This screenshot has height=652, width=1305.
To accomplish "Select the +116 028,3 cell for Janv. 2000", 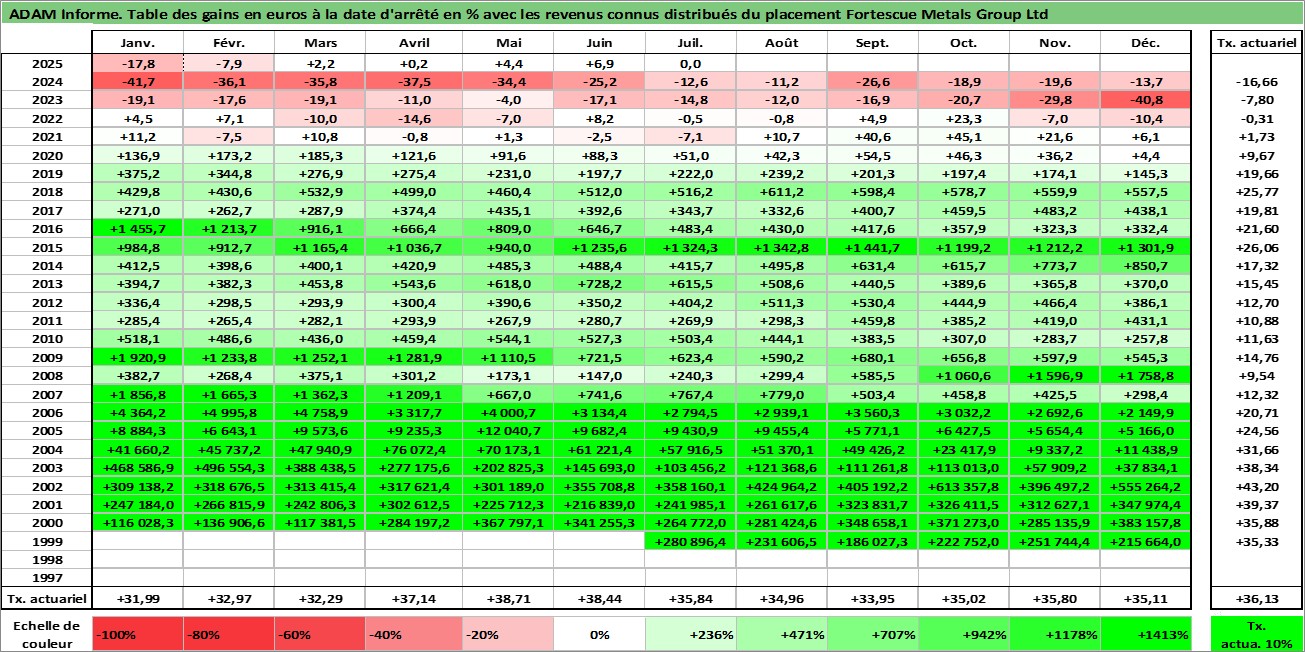I will pyautogui.click(x=137, y=523).
